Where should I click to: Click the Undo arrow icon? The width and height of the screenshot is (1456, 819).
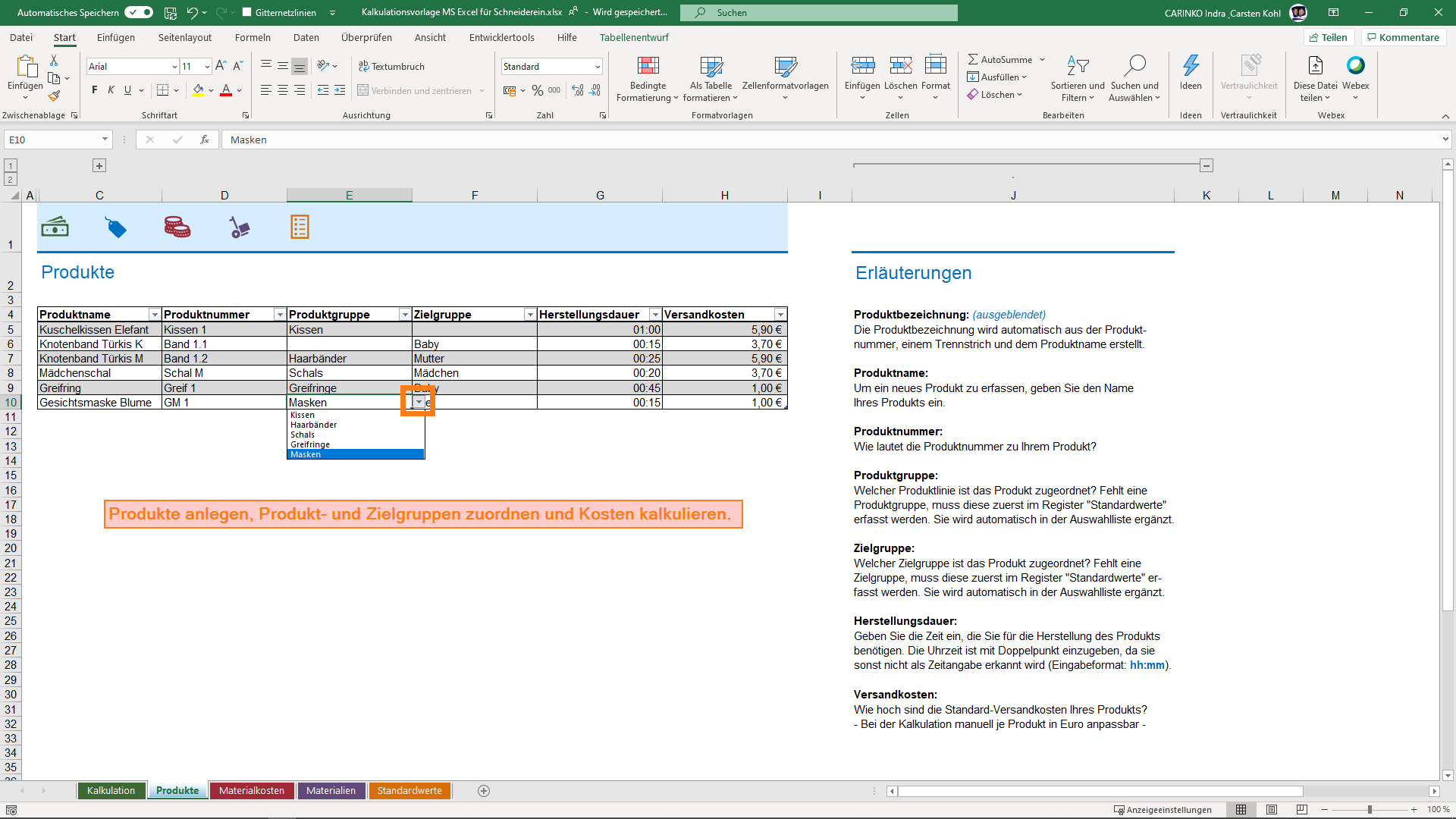coord(192,12)
